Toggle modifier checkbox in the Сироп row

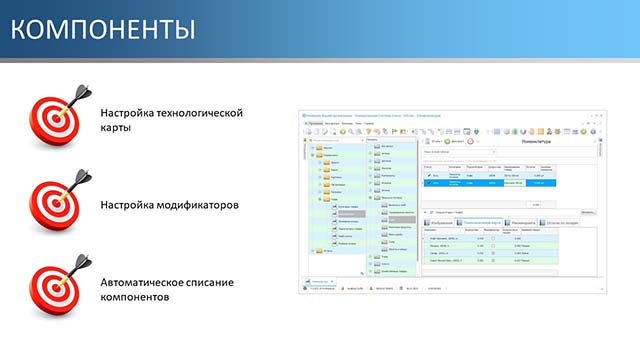[493, 260]
